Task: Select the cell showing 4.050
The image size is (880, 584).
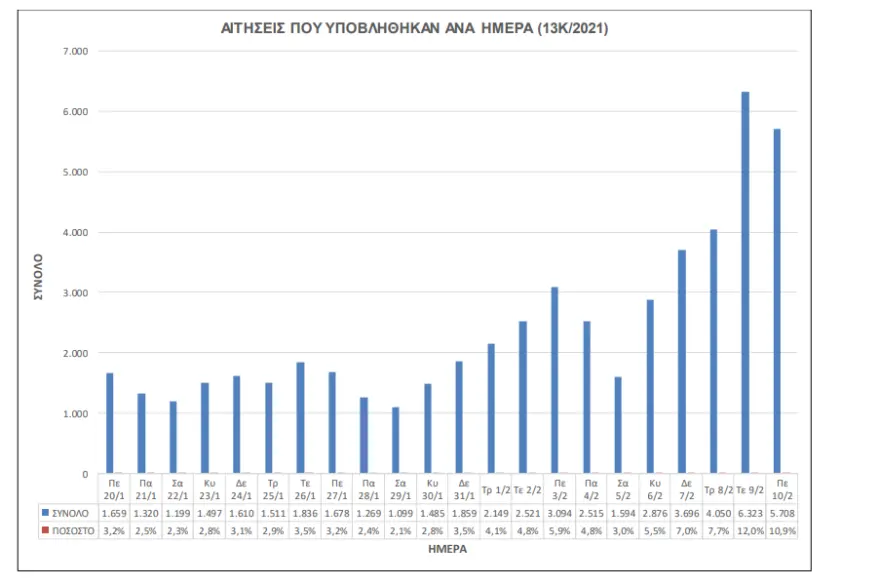Action: tap(718, 513)
